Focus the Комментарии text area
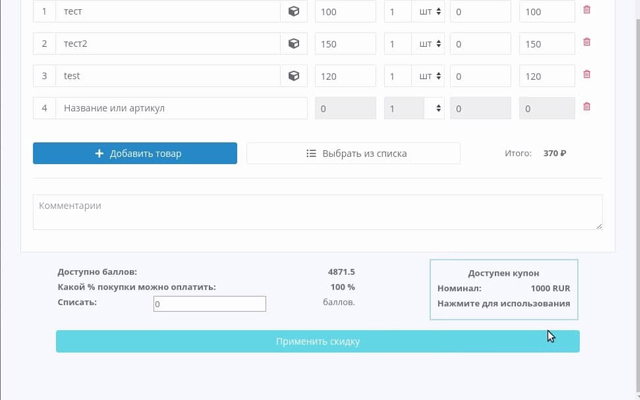Viewport: 640px width, 400px height. 318,212
